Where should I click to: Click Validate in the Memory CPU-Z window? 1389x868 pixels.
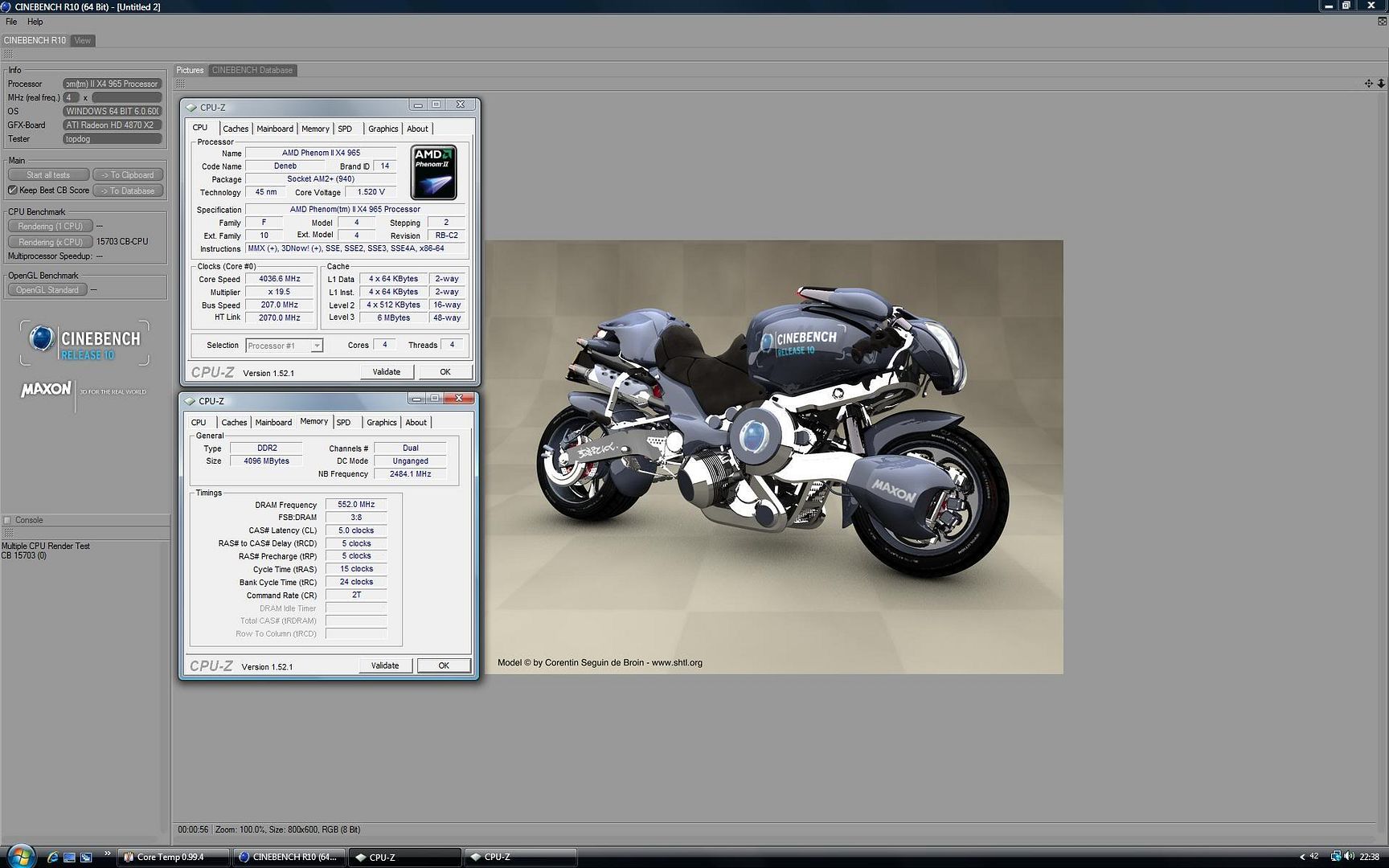tap(385, 665)
